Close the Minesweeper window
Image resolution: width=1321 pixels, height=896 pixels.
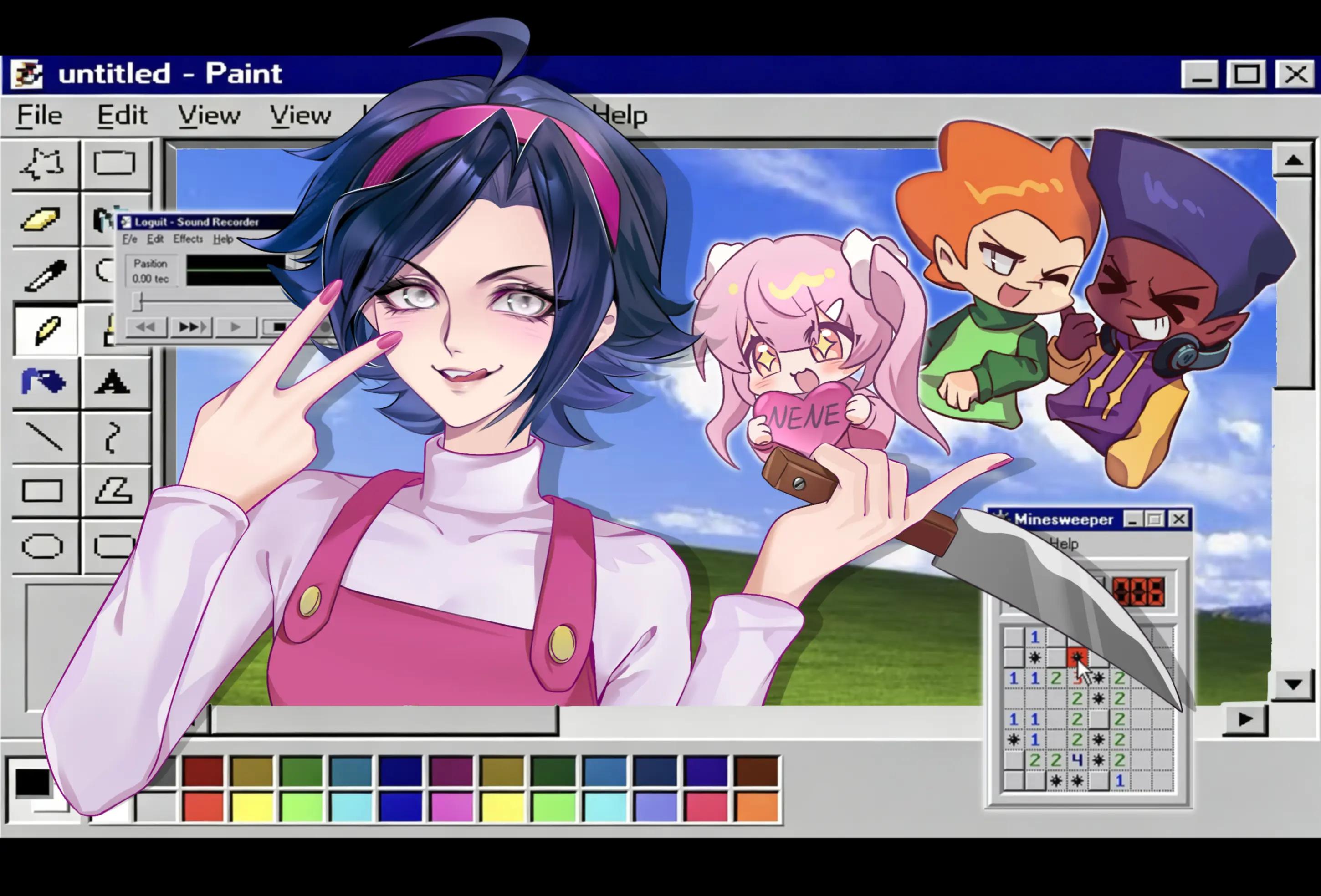coord(1179,519)
